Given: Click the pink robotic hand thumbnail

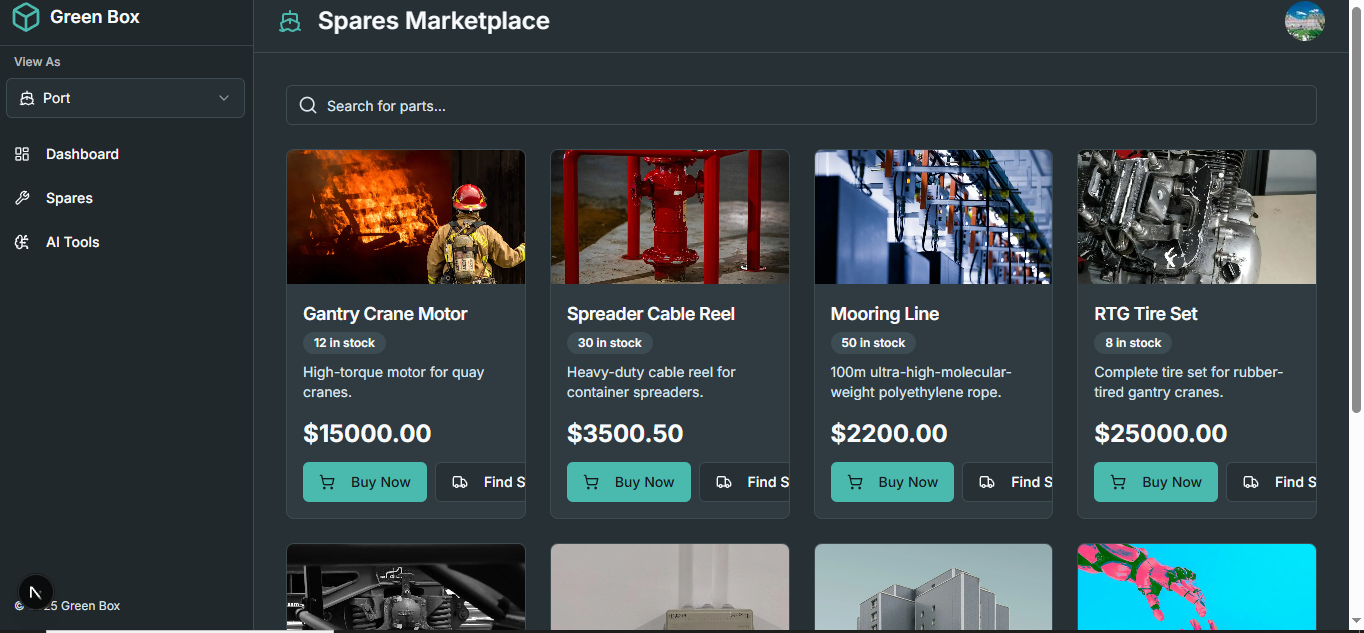Looking at the screenshot, I should coord(1197,587).
